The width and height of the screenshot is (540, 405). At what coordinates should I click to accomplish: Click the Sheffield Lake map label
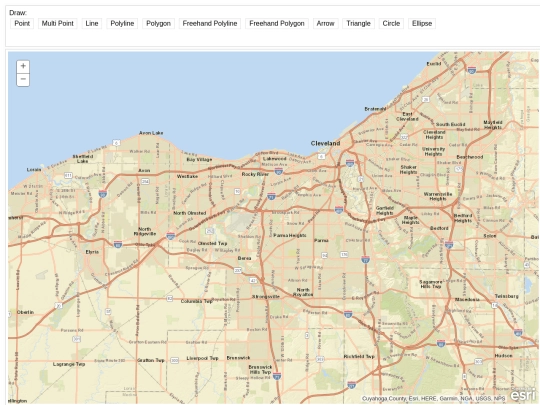[x=83, y=159]
